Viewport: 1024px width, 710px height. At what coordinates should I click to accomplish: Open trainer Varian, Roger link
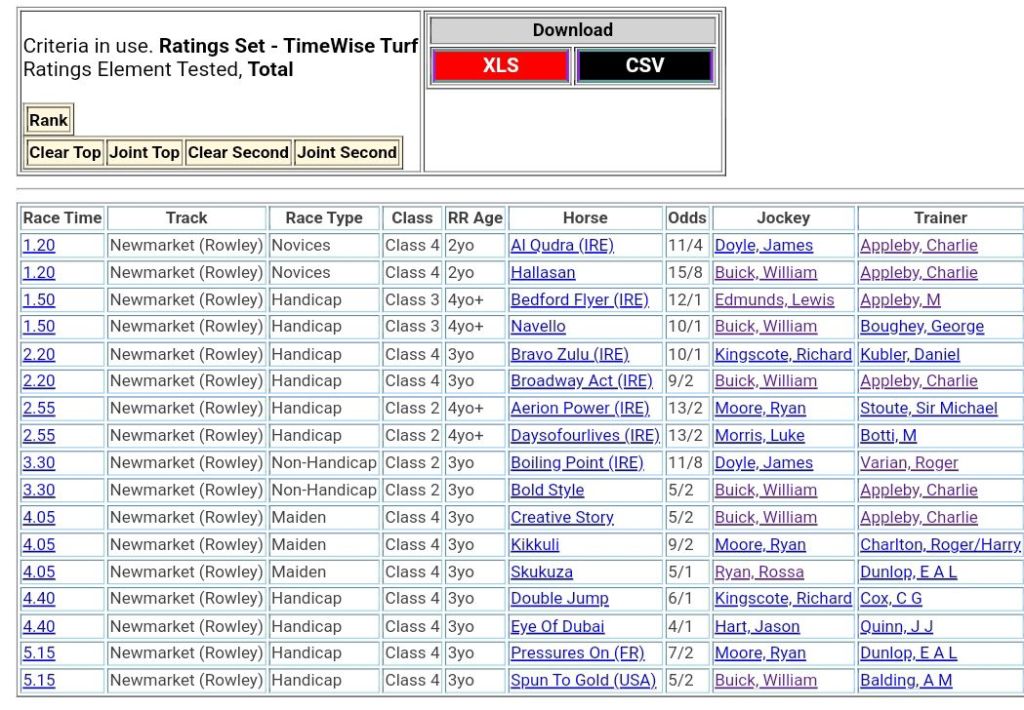[909, 463]
